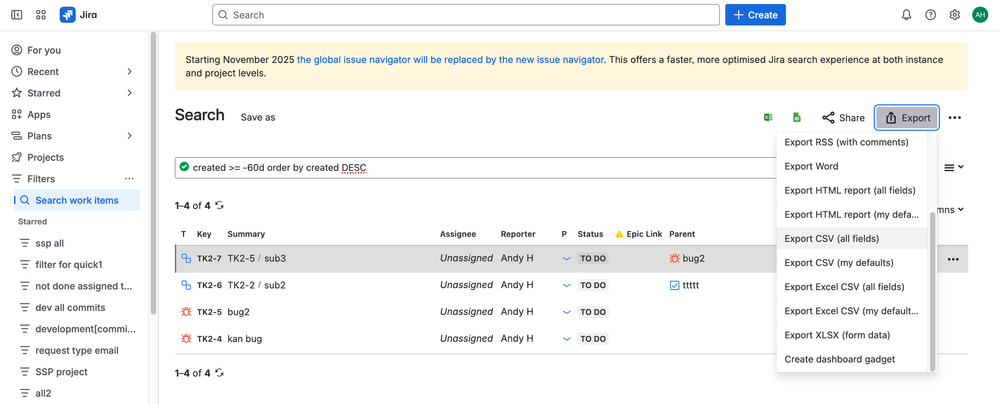Expand the Starred sidebar chevron
Screen dimensions: 999x404
[x=129, y=93]
